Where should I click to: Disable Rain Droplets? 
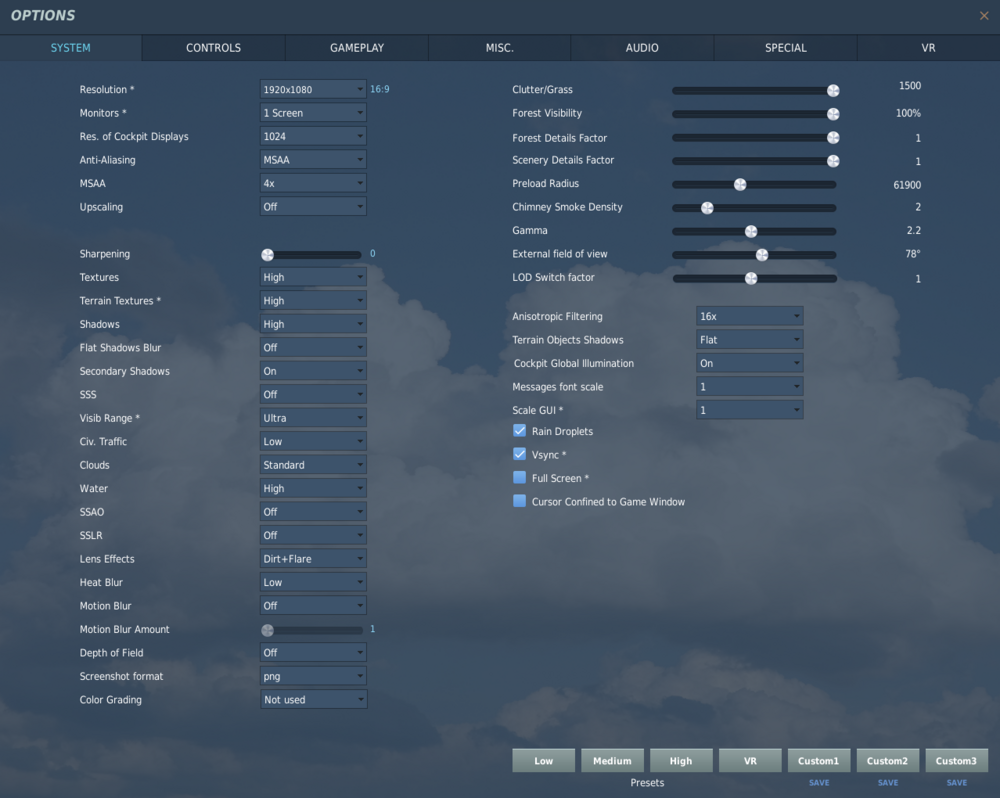(519, 430)
